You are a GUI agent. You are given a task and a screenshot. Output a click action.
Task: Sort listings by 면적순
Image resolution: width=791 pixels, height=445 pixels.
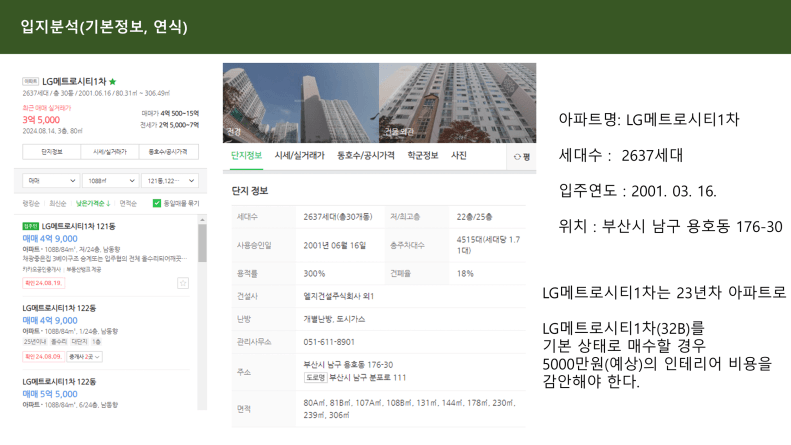(128, 203)
